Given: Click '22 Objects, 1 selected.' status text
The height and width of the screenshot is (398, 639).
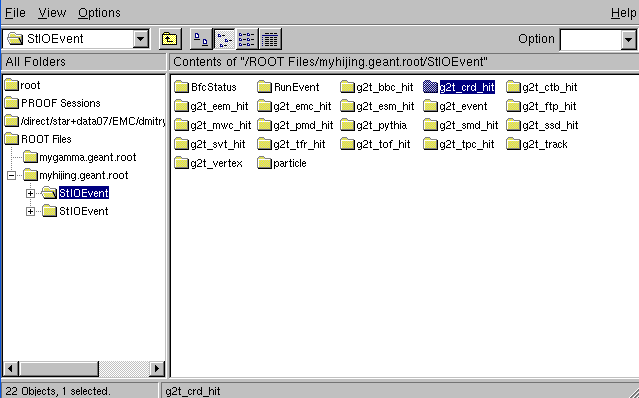Looking at the screenshot, I should (58, 391).
